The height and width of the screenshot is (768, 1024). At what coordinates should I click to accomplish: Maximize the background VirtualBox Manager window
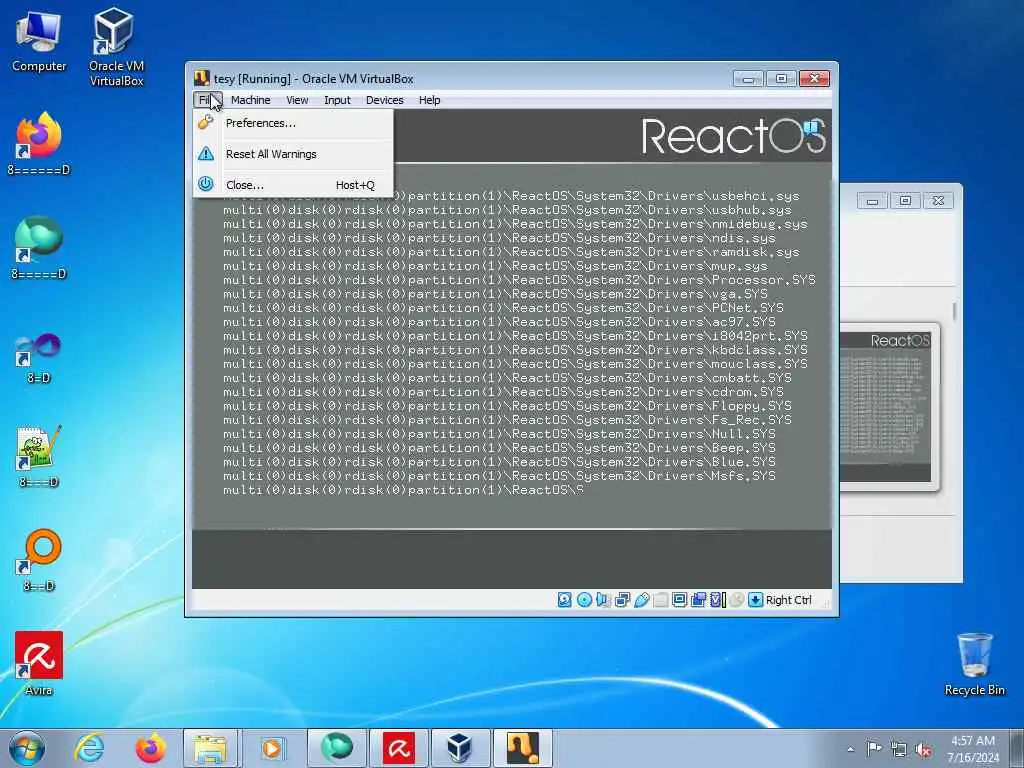click(905, 200)
